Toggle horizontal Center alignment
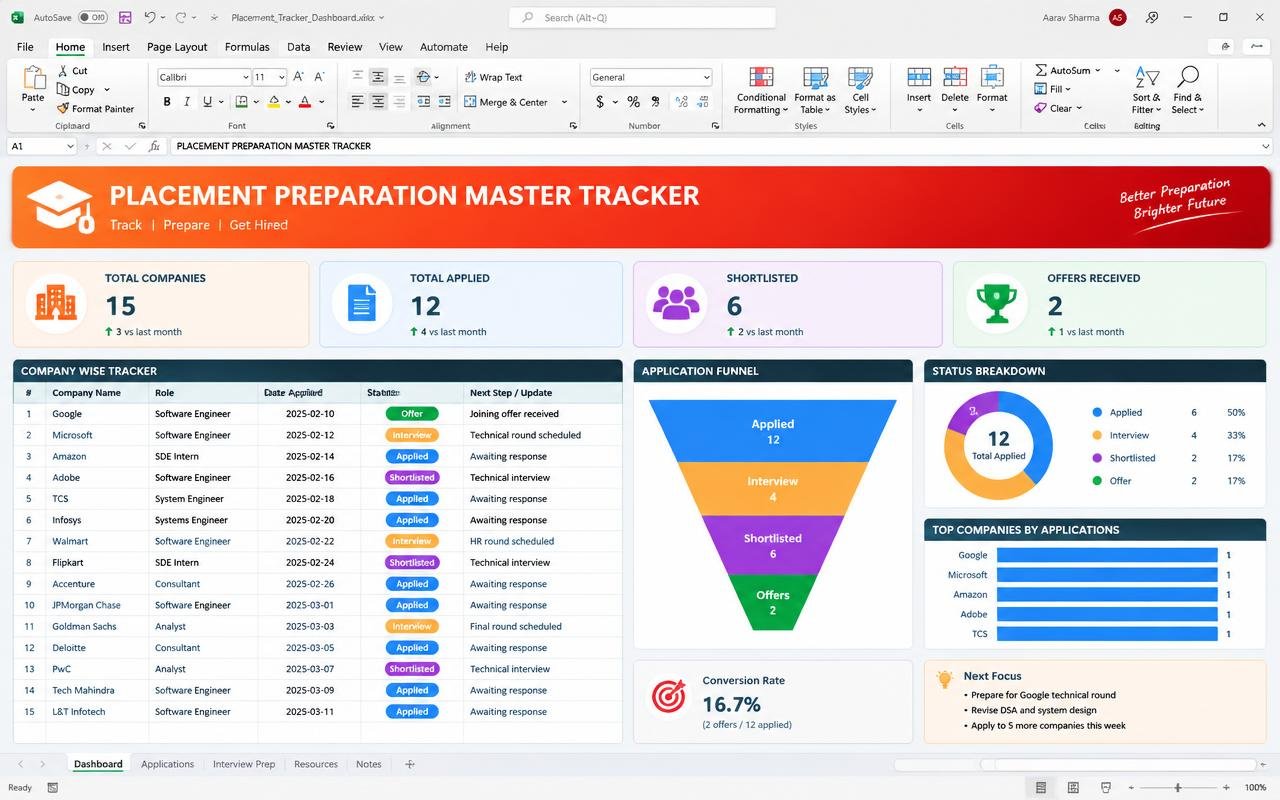 coord(378,102)
